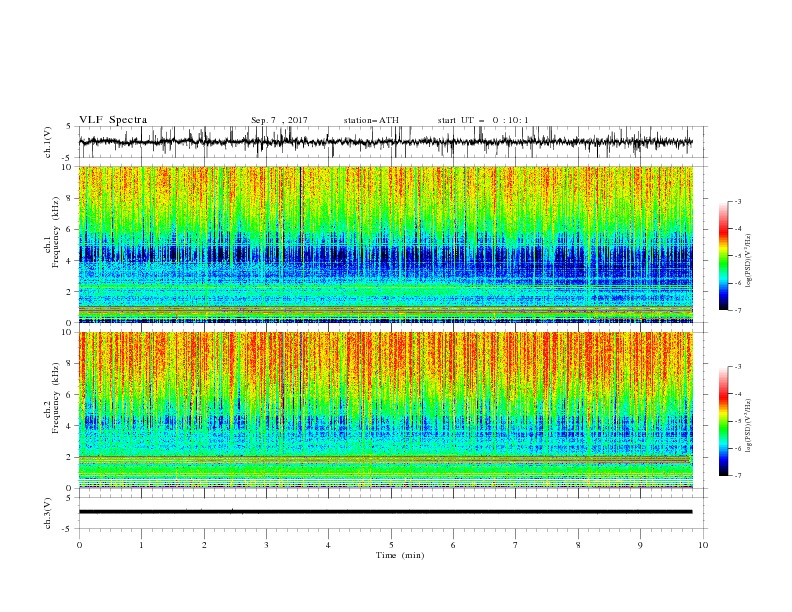This screenshot has width=792, height=612.
Task: Click the ch.1 time-series waveform plot
Action: (x=385, y=142)
